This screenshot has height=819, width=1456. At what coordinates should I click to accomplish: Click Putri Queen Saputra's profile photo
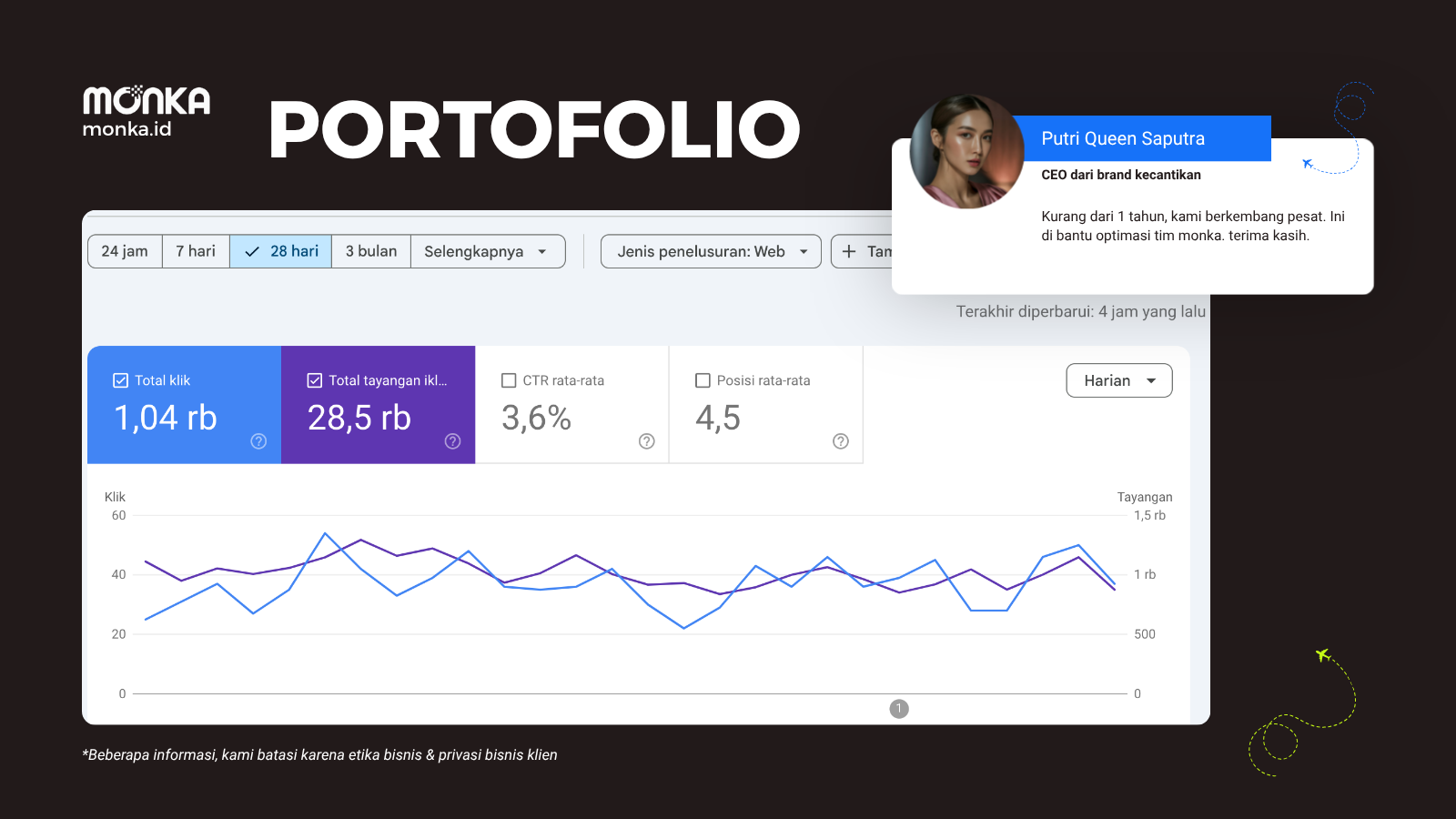(x=967, y=152)
